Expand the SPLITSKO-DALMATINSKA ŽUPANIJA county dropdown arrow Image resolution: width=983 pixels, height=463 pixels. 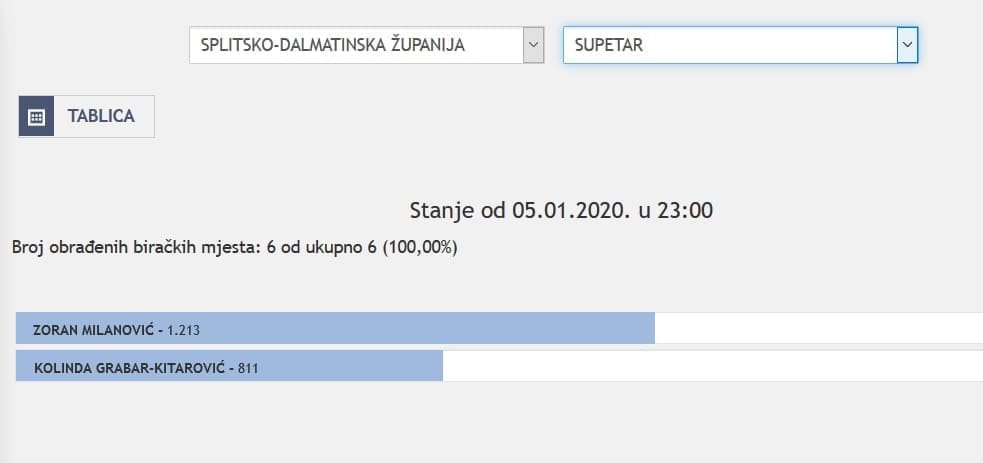[x=534, y=45]
